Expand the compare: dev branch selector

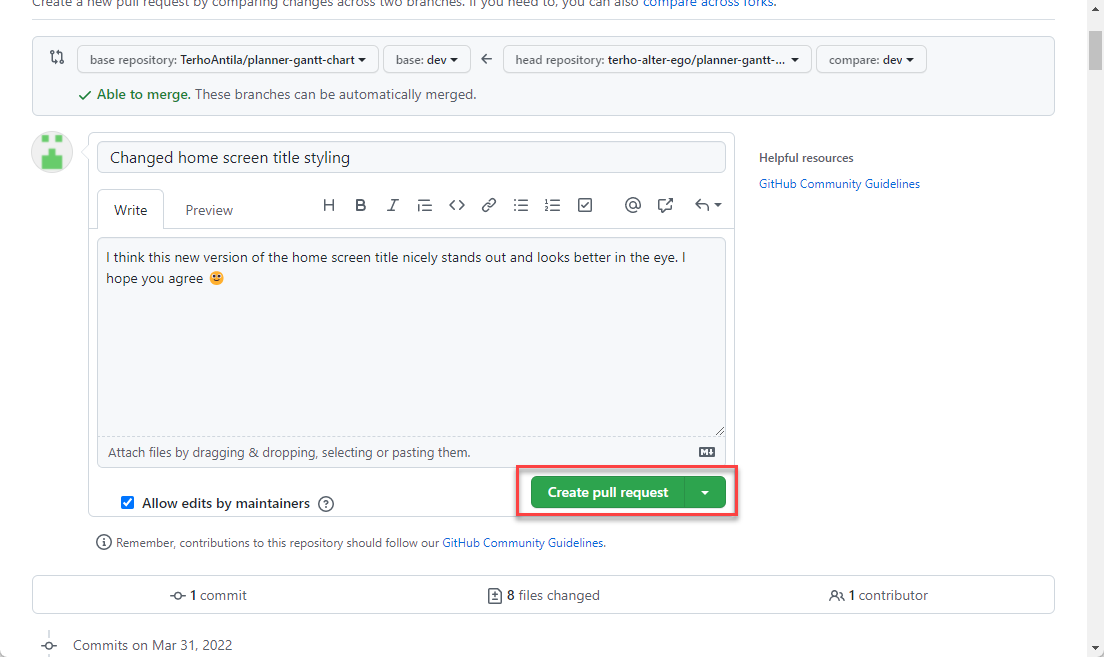coord(871,60)
